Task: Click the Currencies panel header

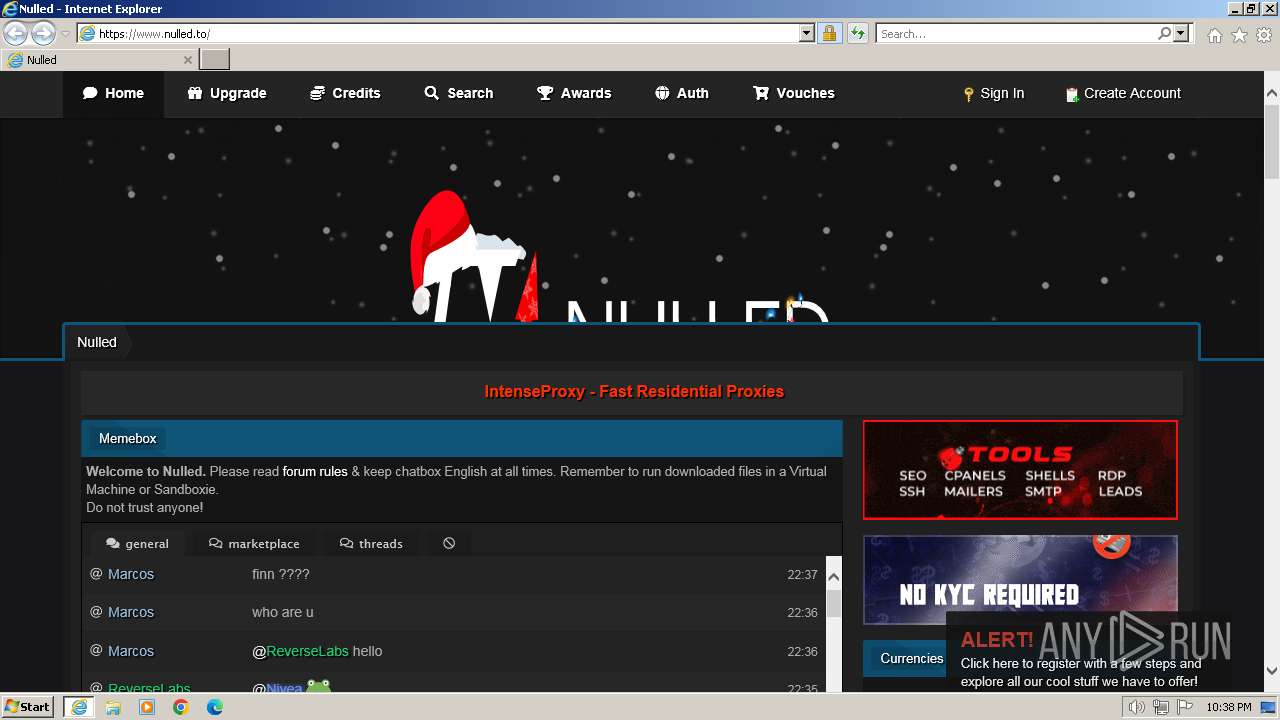Action: tap(911, 658)
